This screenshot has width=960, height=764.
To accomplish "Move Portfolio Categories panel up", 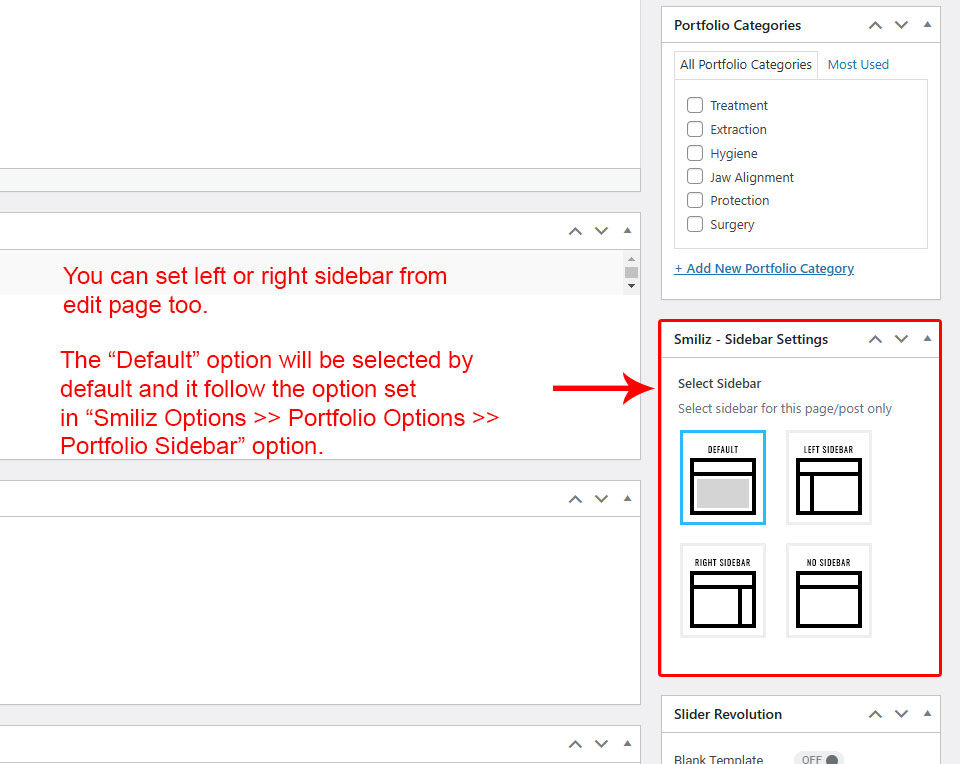I will pyautogui.click(x=875, y=25).
